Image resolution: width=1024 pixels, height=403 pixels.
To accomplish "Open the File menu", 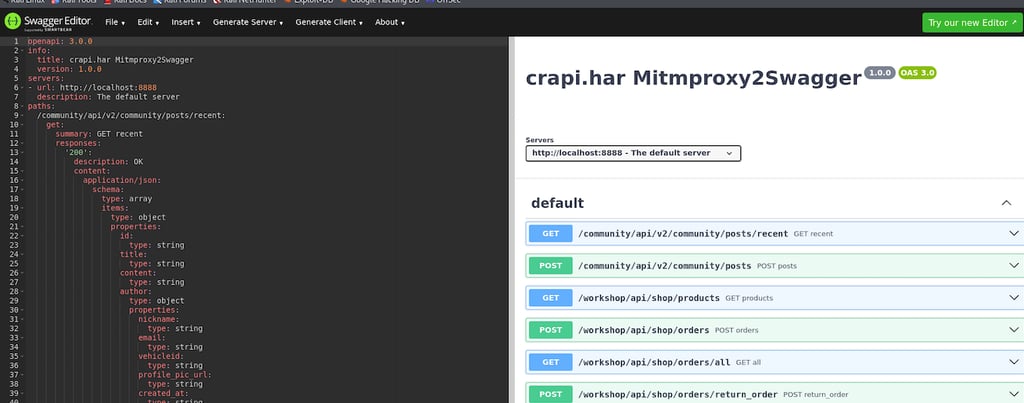I will (115, 22).
